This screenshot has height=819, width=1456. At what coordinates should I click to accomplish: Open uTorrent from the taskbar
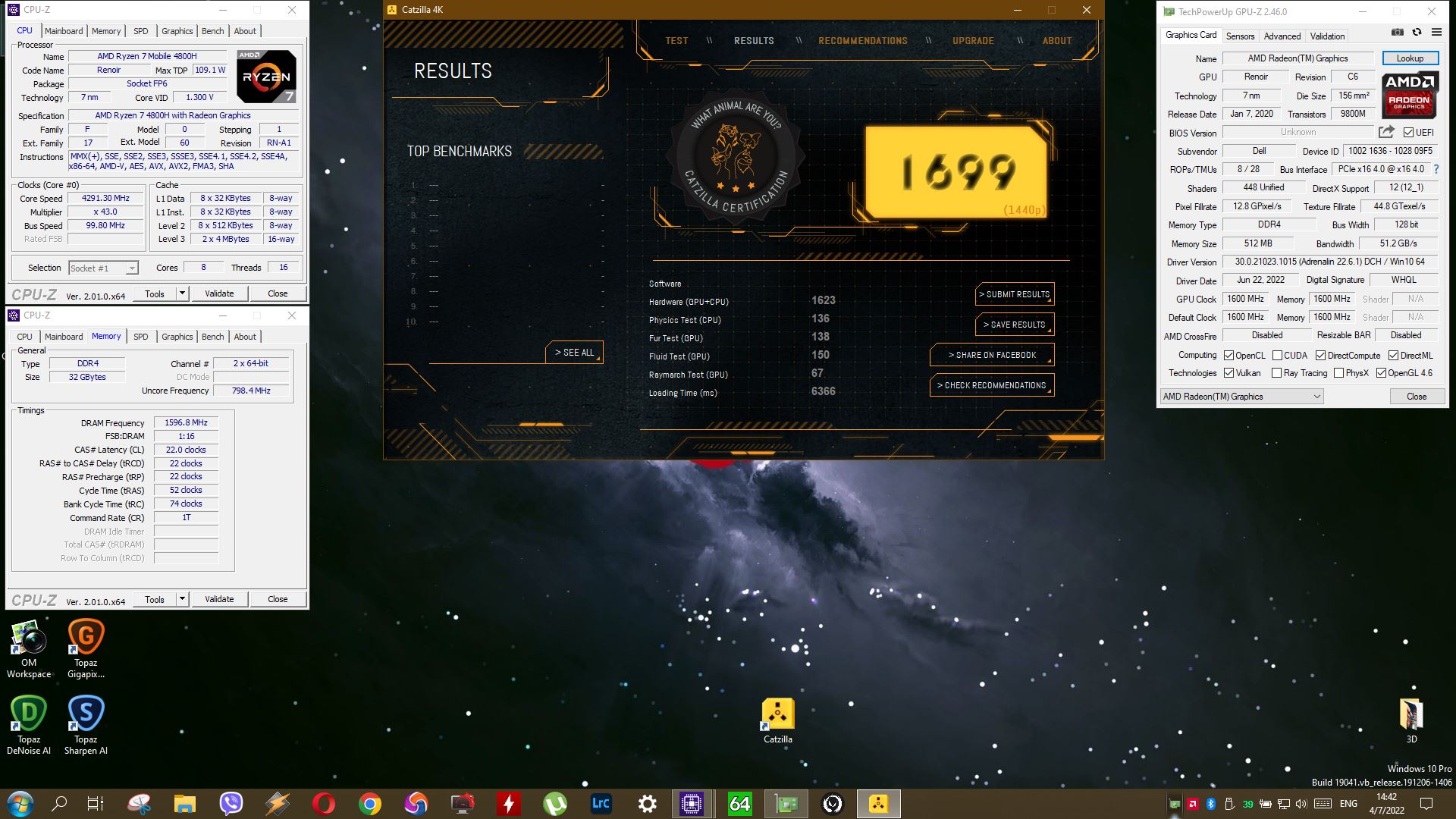pyautogui.click(x=555, y=804)
